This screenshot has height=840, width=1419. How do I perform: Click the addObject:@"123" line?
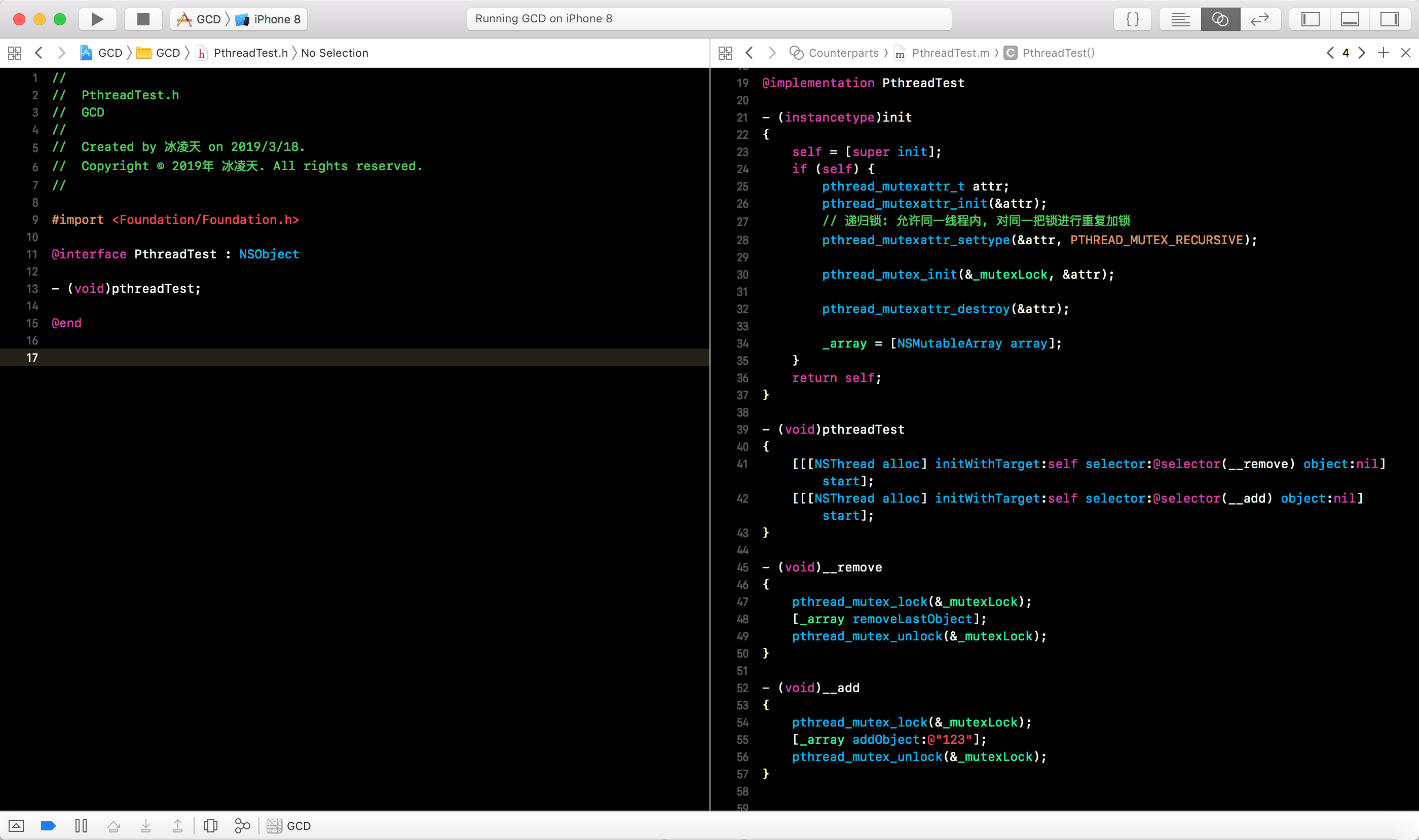[x=889, y=740]
